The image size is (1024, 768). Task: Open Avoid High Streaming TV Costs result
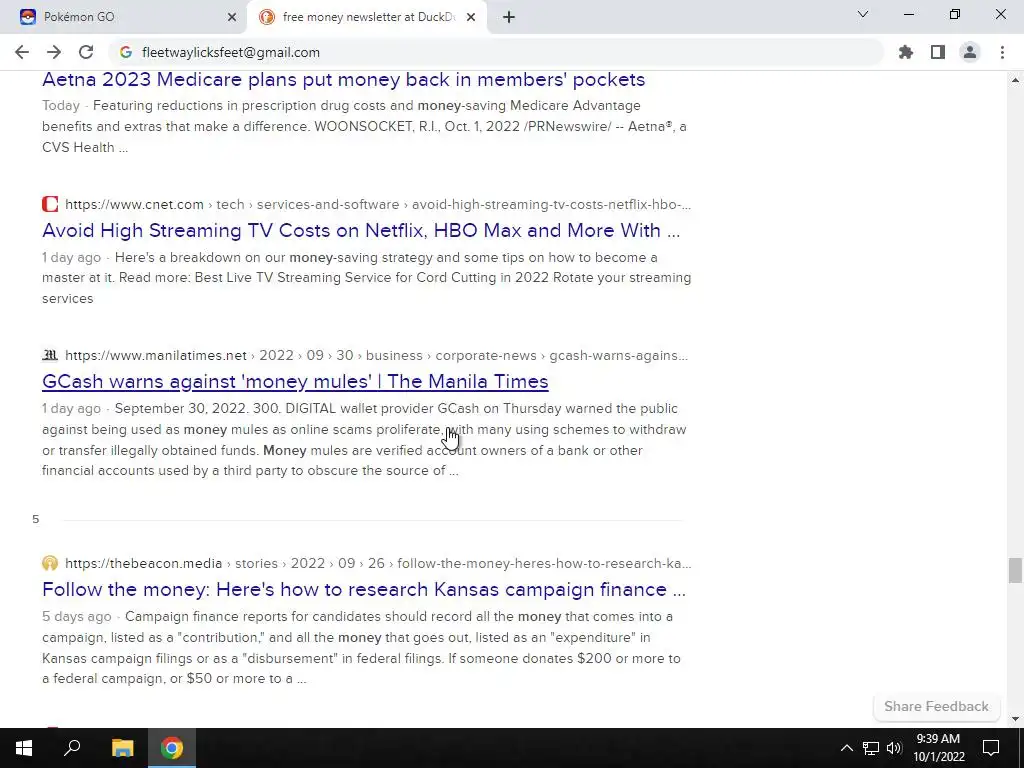click(x=361, y=231)
